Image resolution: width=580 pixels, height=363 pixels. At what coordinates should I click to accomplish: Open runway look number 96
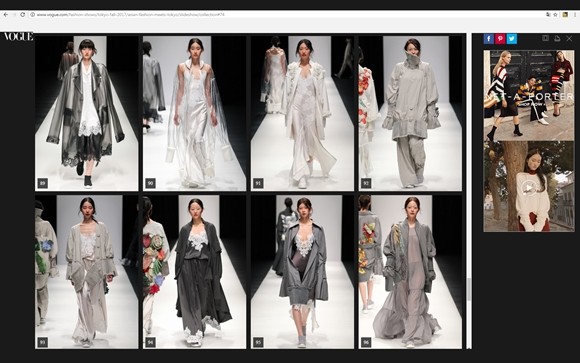(410, 272)
